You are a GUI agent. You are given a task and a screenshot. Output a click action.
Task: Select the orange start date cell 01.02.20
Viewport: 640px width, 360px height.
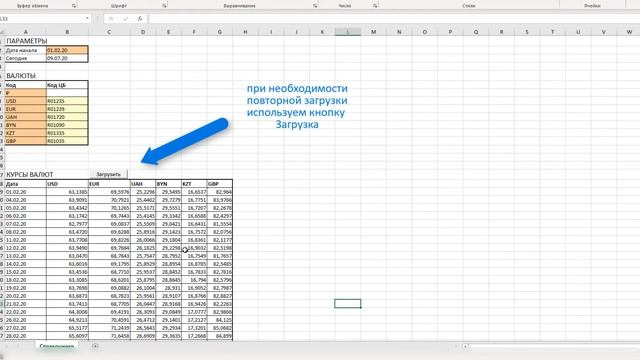[x=67, y=50]
